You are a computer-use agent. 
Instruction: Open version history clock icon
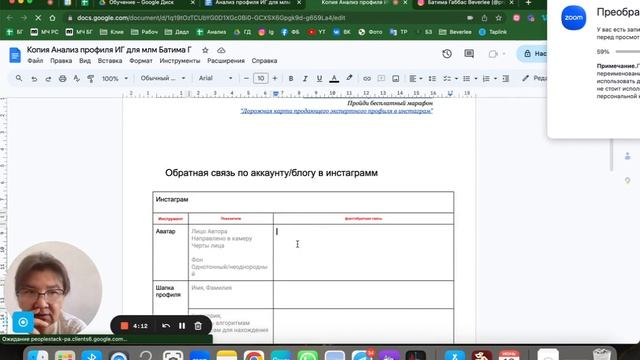pos(447,53)
